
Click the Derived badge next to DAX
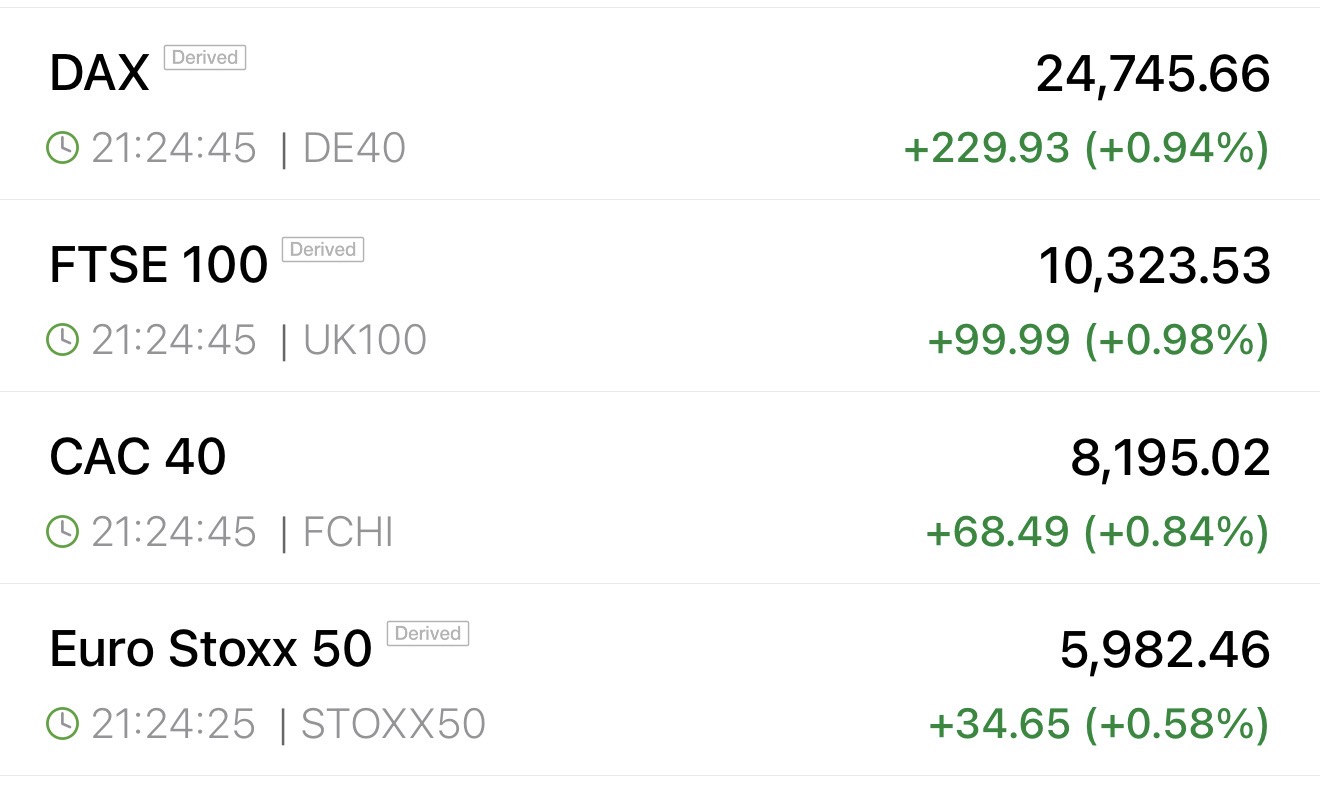point(205,58)
